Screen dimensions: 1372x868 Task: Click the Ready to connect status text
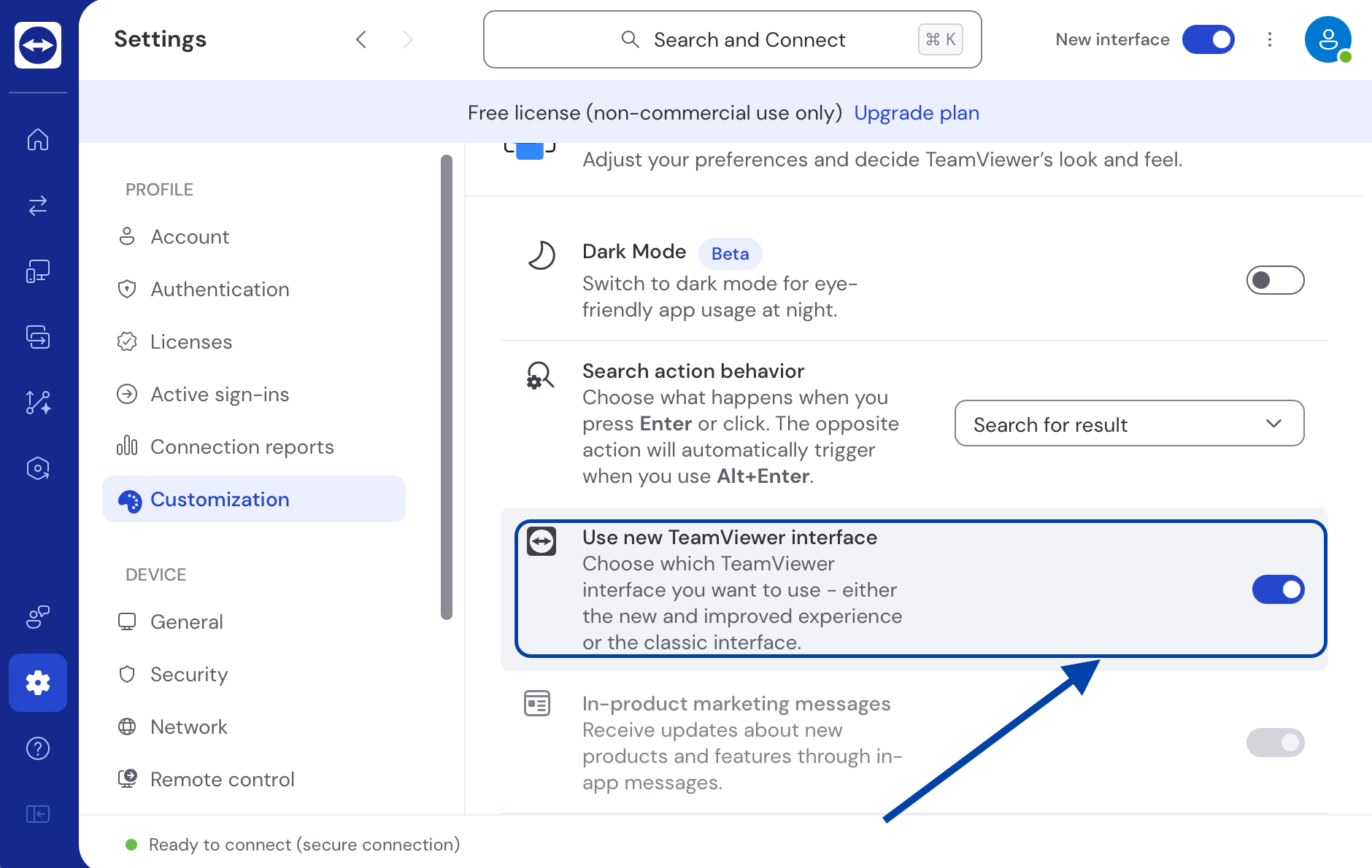coord(304,845)
